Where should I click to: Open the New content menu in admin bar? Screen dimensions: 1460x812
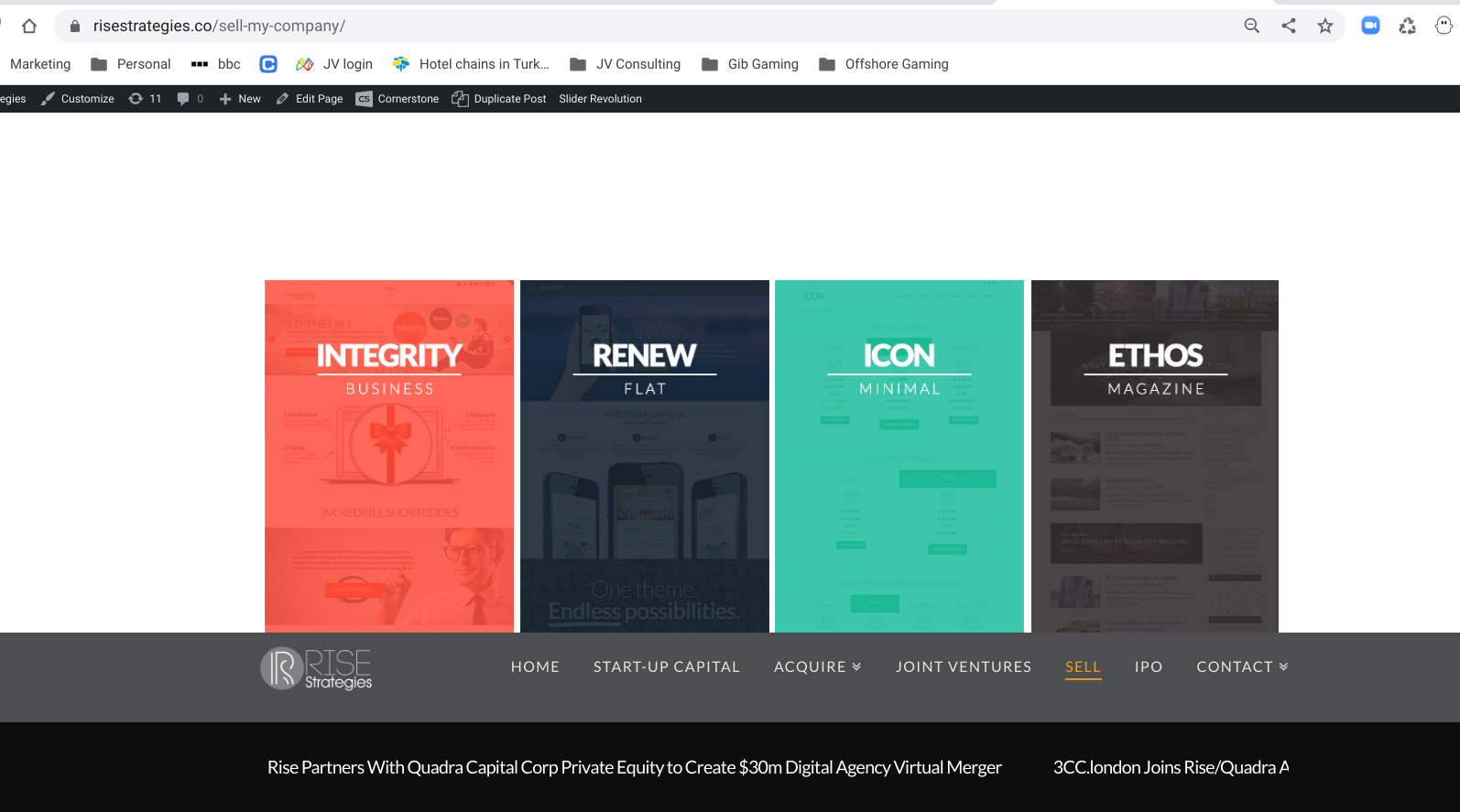[x=240, y=99]
